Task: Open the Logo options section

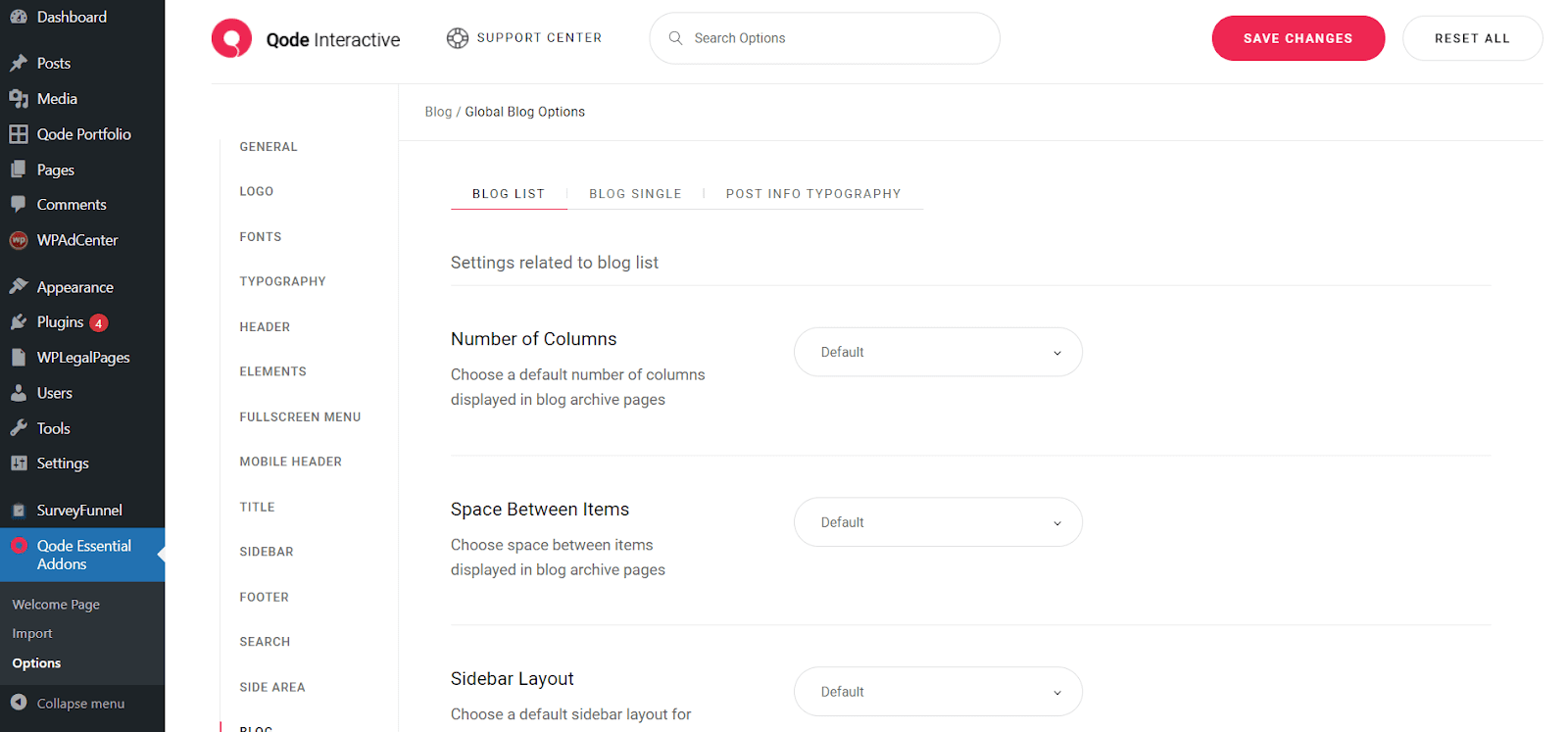Action: click(257, 192)
